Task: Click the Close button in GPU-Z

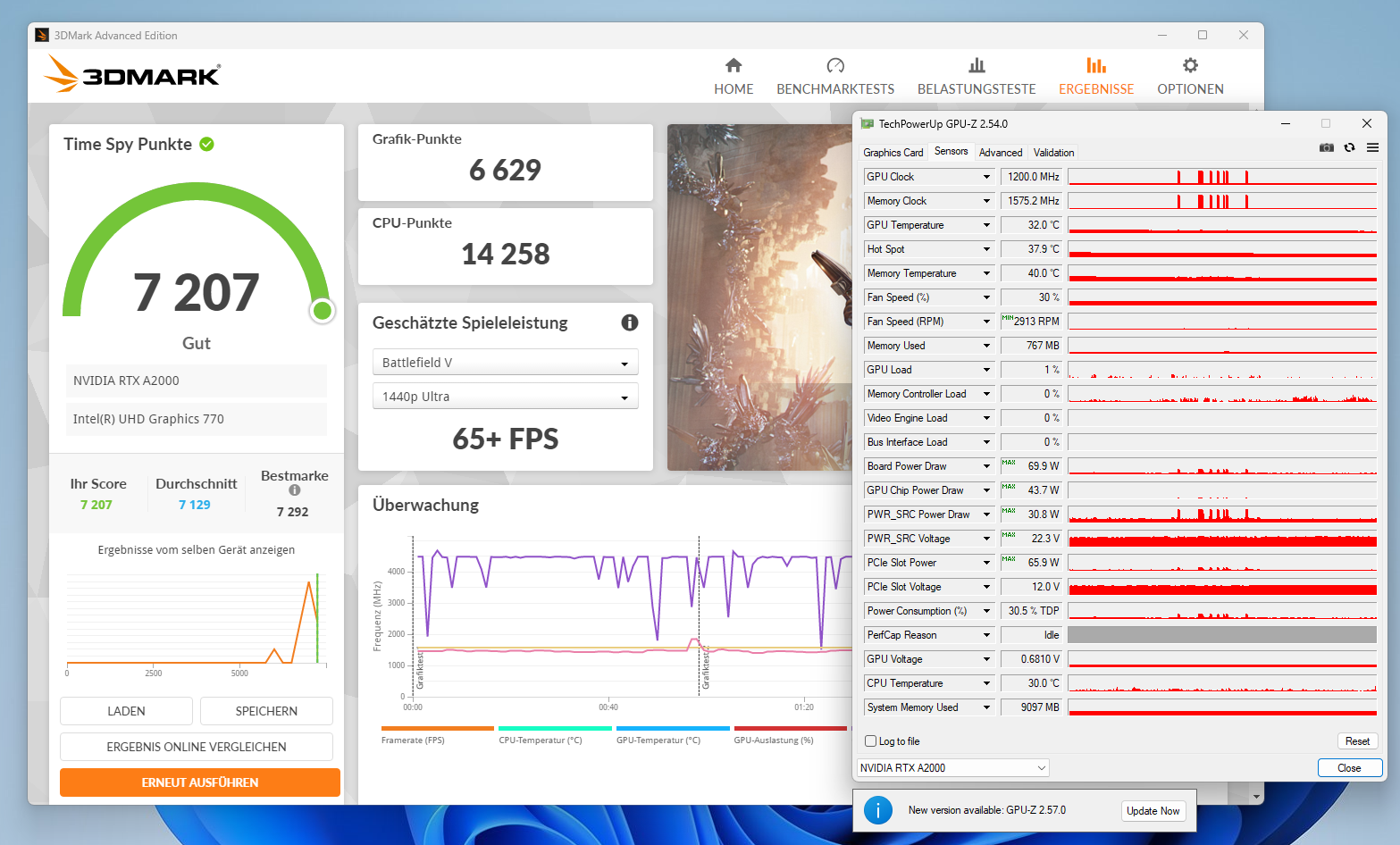Action: coord(1349,767)
